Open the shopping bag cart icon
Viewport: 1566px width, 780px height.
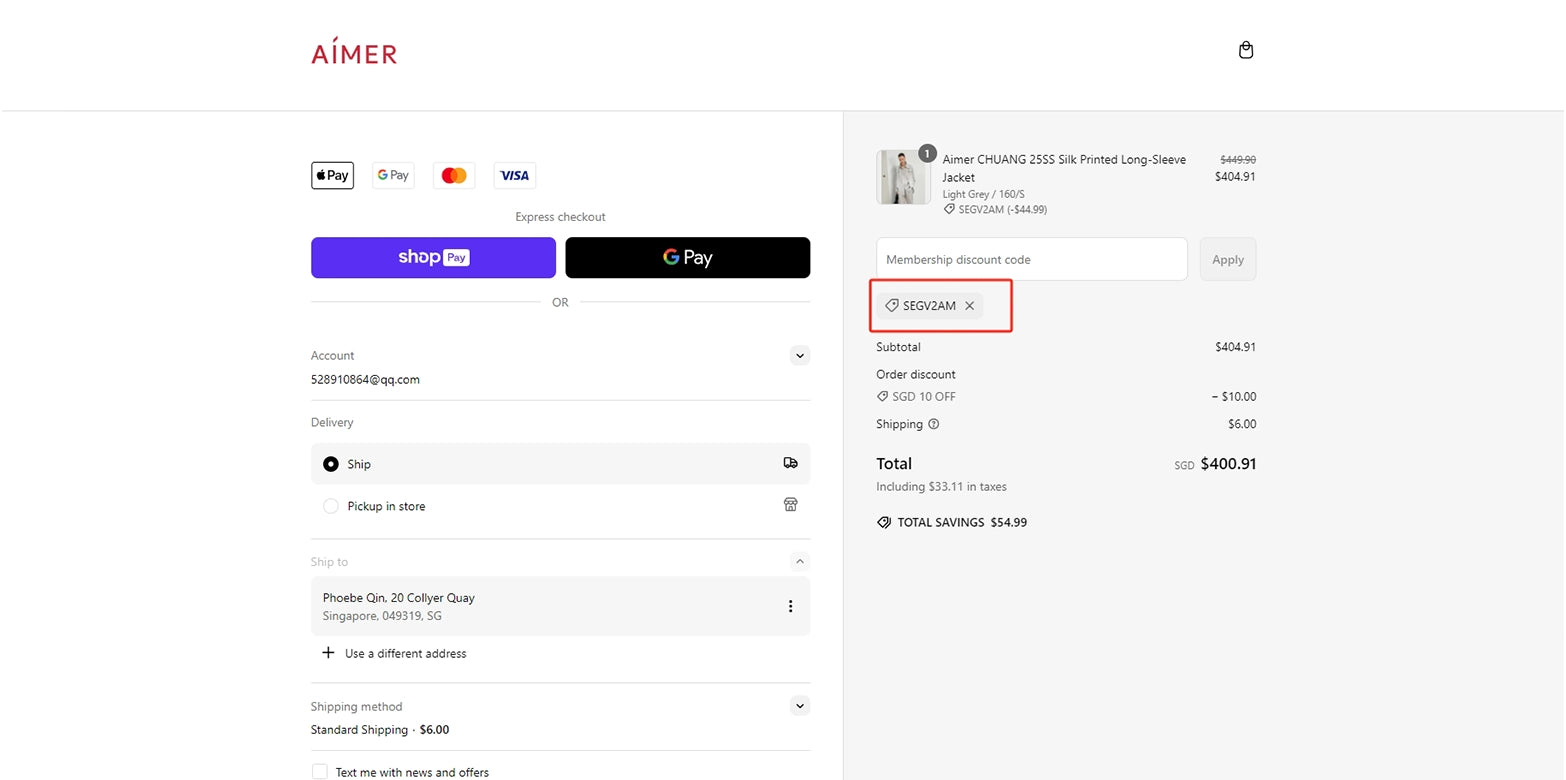[x=1246, y=50]
